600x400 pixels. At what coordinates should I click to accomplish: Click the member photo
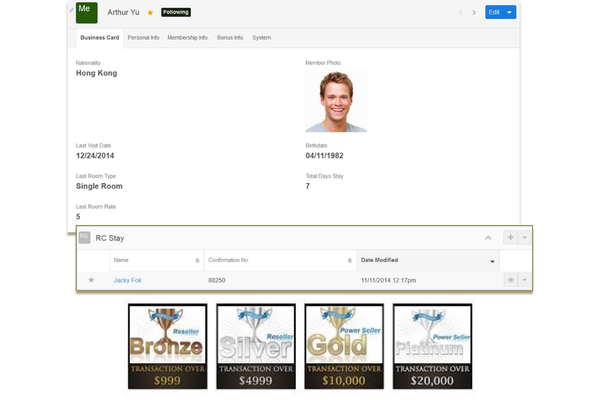tap(335, 101)
